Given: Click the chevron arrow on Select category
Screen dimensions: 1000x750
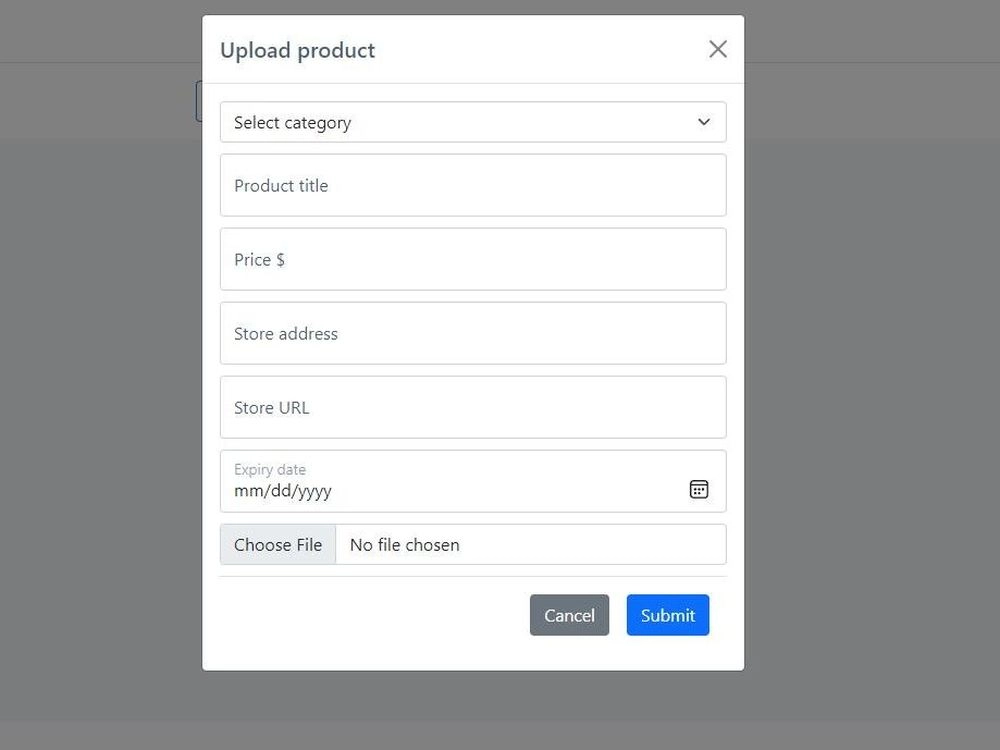Looking at the screenshot, I should [x=703, y=122].
